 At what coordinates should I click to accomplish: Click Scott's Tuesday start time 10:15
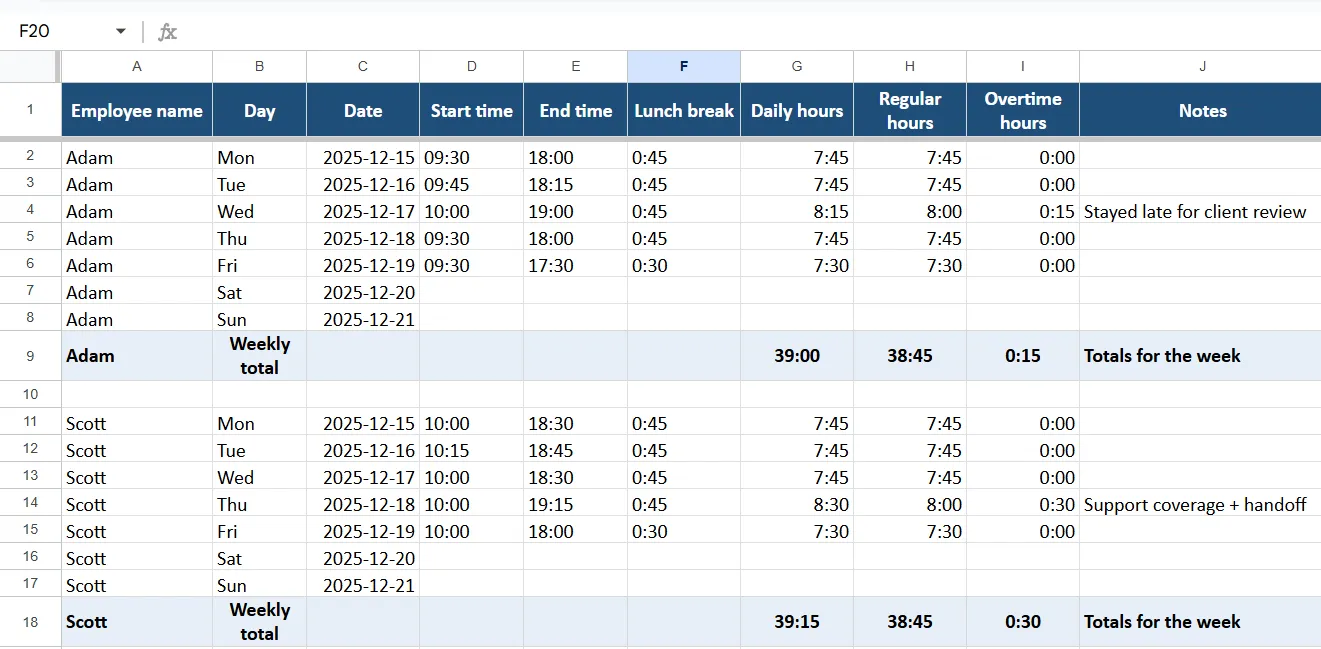point(472,450)
